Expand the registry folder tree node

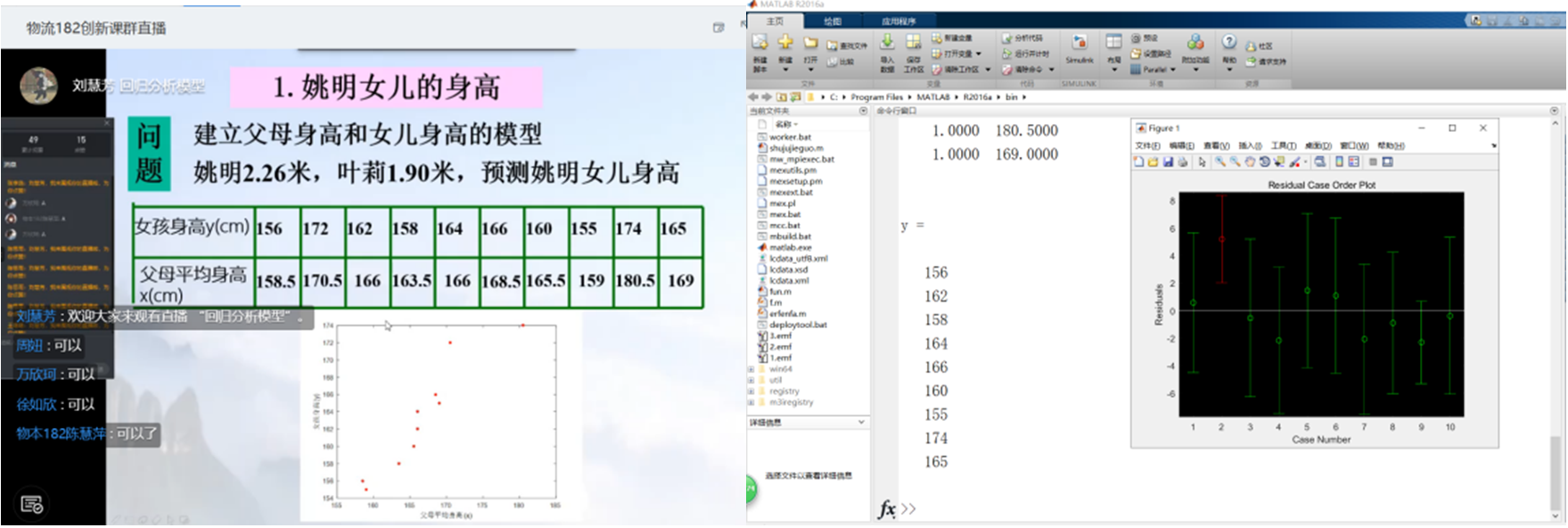(751, 392)
